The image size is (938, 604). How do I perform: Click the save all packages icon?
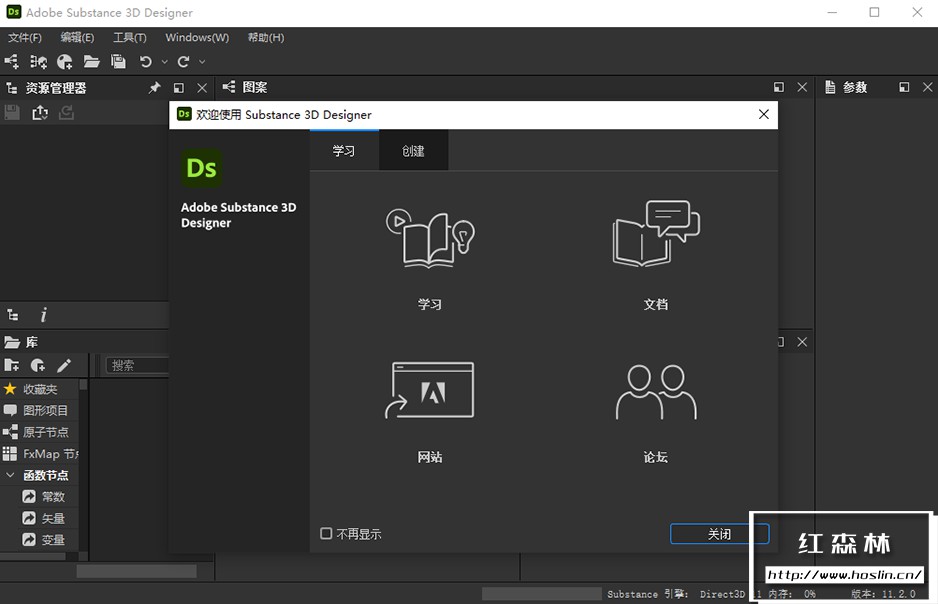coord(118,62)
